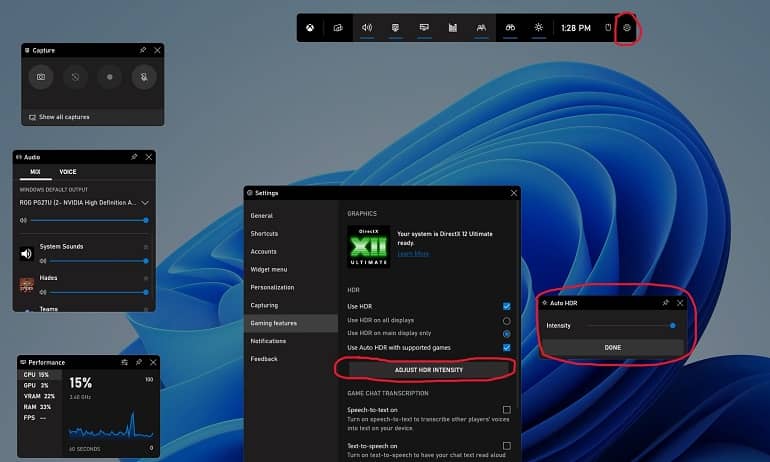The image size is (770, 462).
Task: Uncheck Use Auto HDR with supported games
Action: click(x=506, y=348)
